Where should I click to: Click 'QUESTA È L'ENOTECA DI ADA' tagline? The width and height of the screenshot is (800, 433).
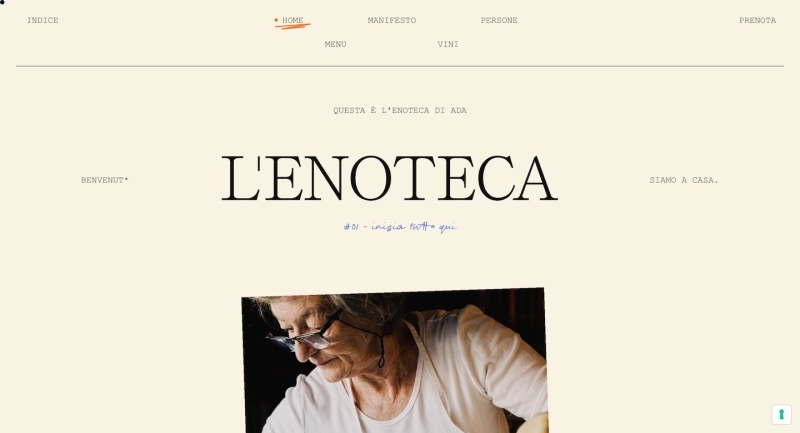400,110
